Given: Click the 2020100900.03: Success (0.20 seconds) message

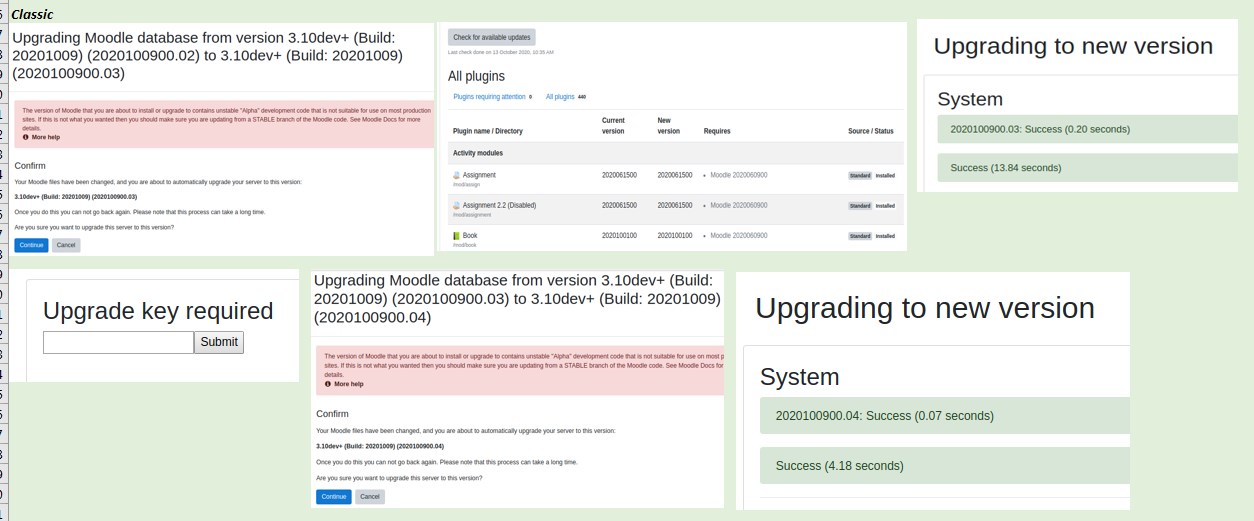Looking at the screenshot, I should click(x=1040, y=129).
